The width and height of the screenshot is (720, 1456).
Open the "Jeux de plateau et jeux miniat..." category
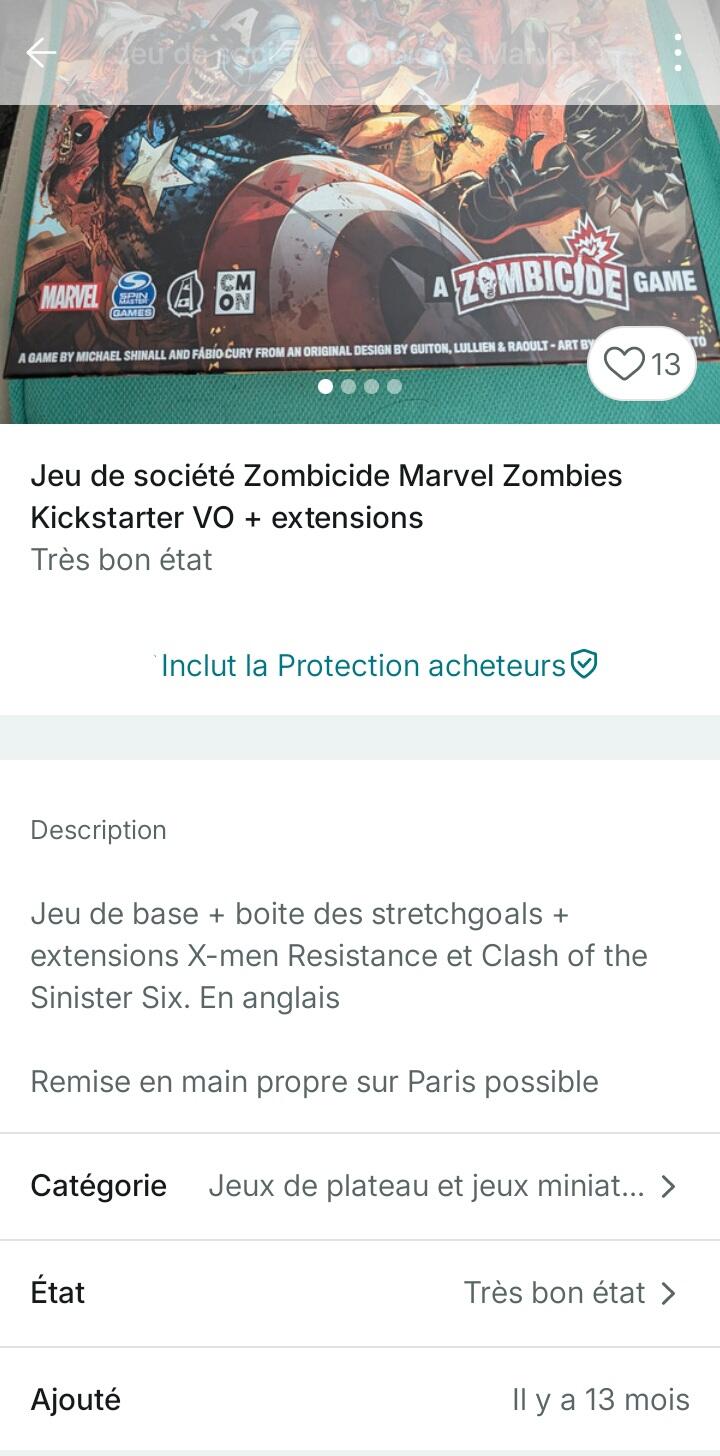[x=426, y=1186]
